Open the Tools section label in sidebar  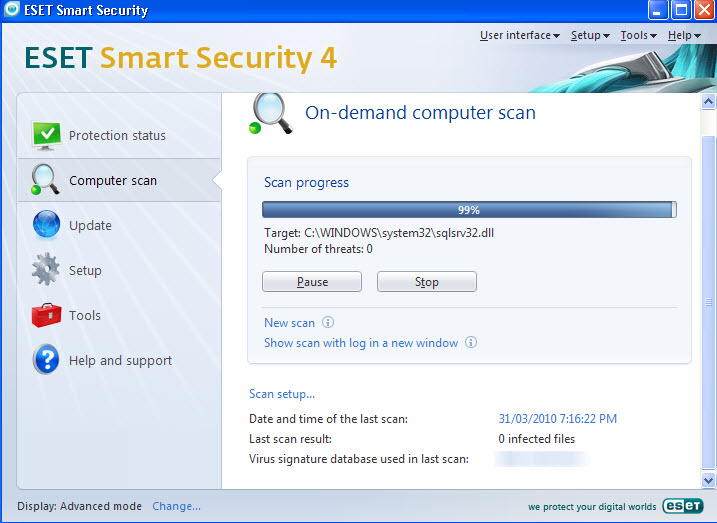(85, 315)
